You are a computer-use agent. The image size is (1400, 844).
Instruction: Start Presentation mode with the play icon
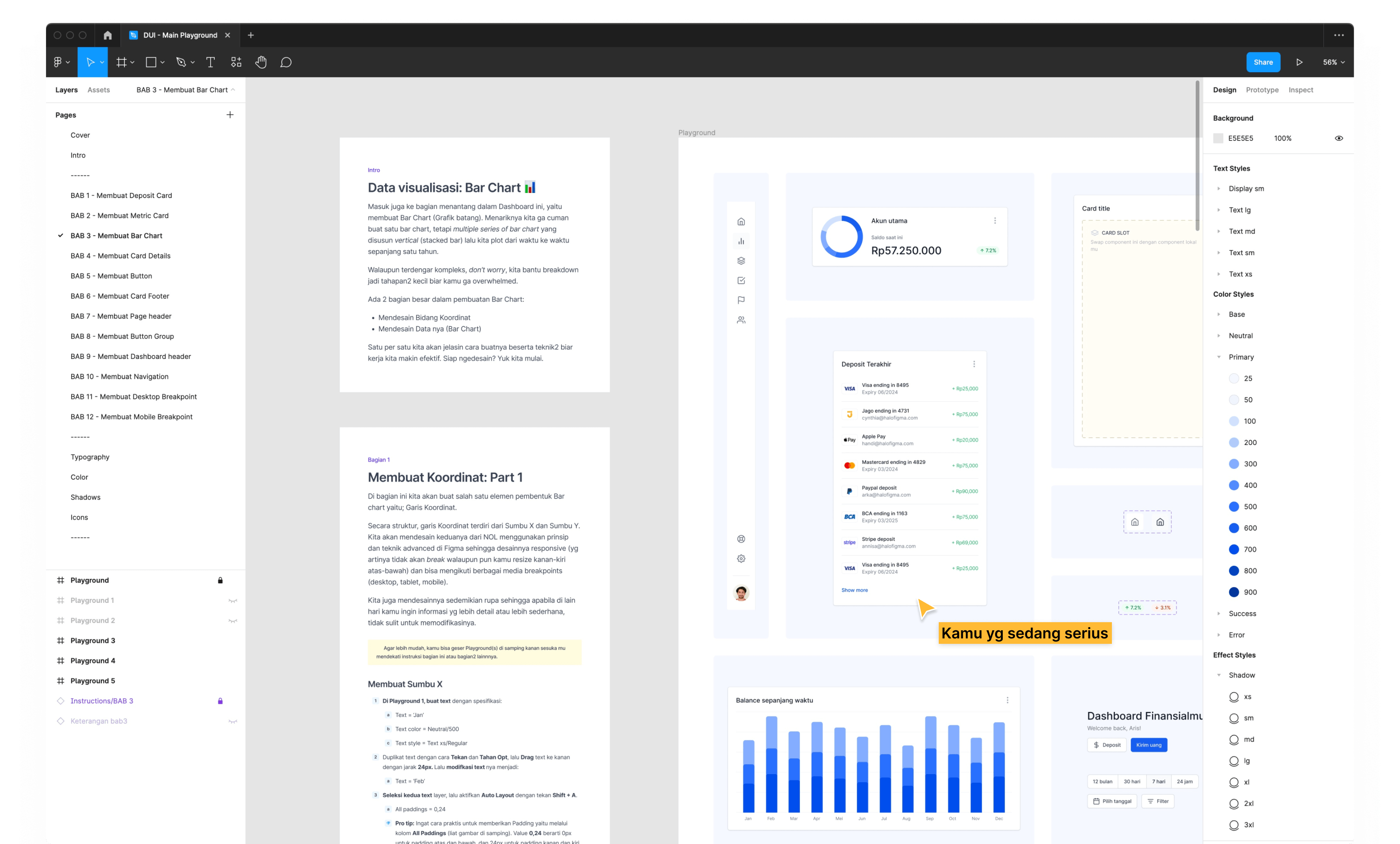[1300, 62]
